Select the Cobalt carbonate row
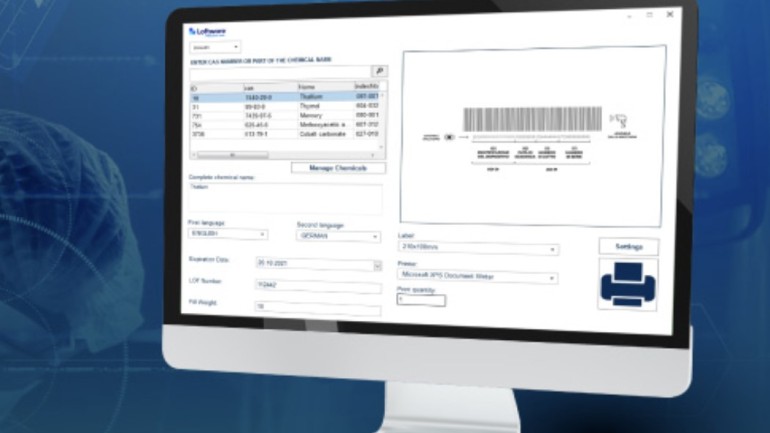The width and height of the screenshot is (770, 433). pos(285,134)
